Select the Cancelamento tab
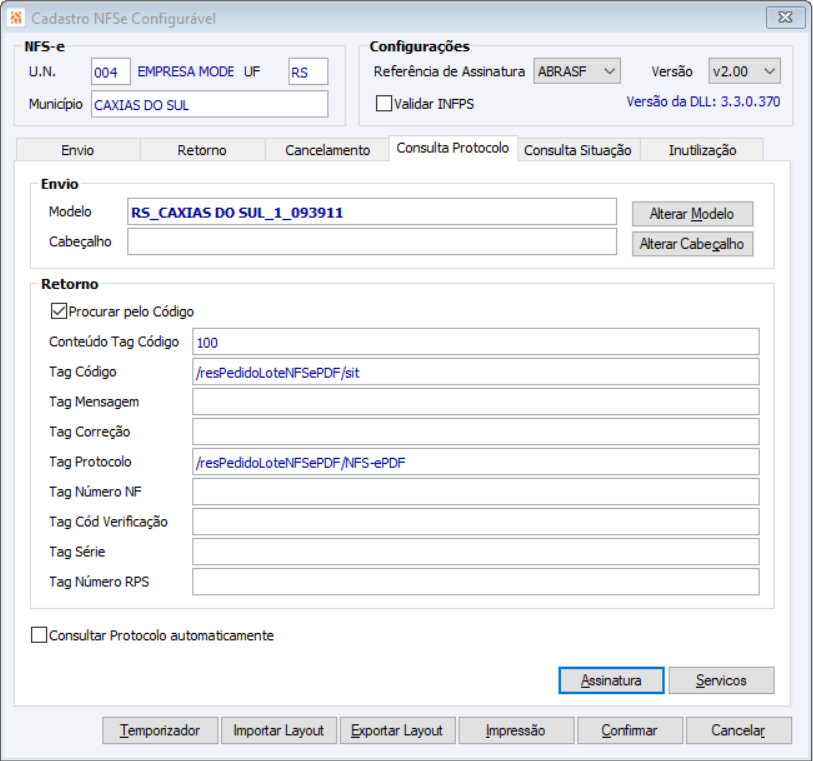 pyautogui.click(x=327, y=150)
